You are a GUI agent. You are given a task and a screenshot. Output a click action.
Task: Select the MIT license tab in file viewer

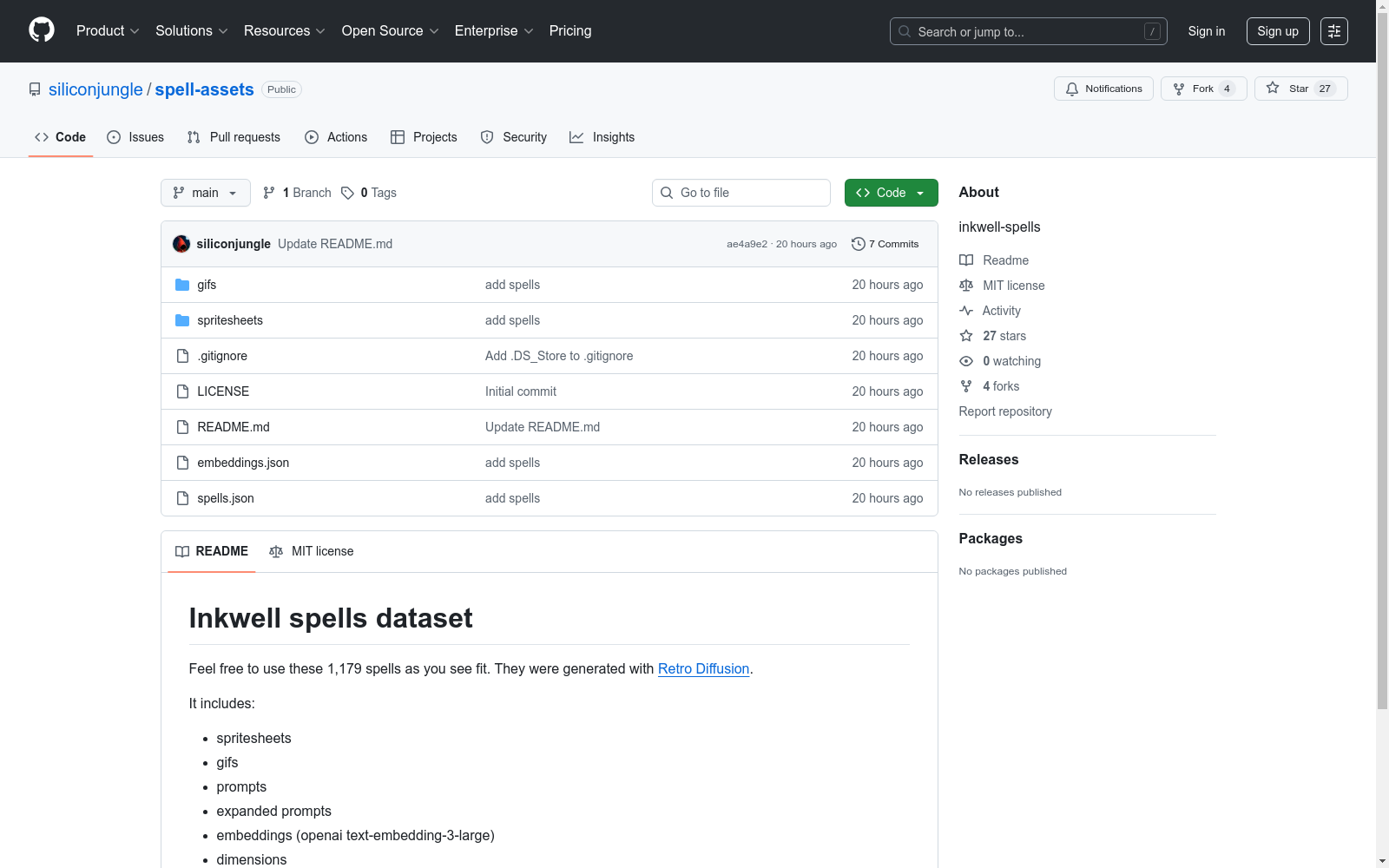coord(312,551)
